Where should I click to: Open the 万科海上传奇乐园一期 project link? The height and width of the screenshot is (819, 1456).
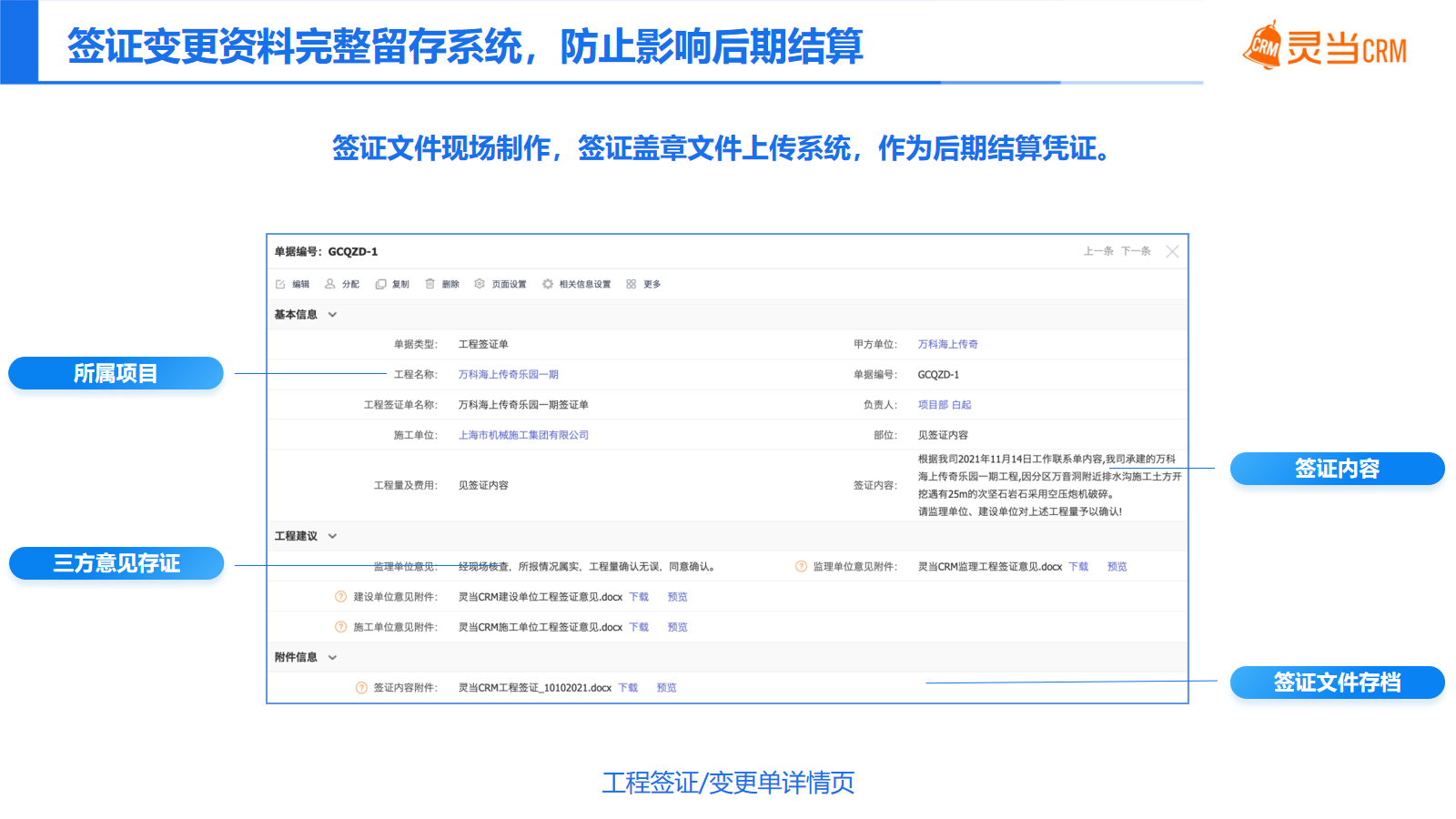508,374
